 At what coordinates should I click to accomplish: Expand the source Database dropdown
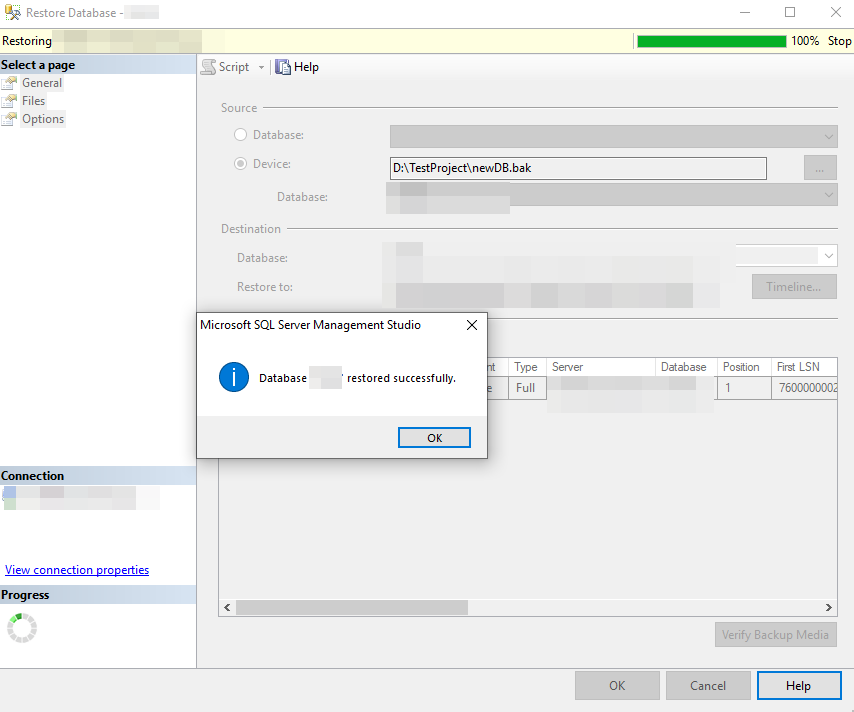[828, 137]
